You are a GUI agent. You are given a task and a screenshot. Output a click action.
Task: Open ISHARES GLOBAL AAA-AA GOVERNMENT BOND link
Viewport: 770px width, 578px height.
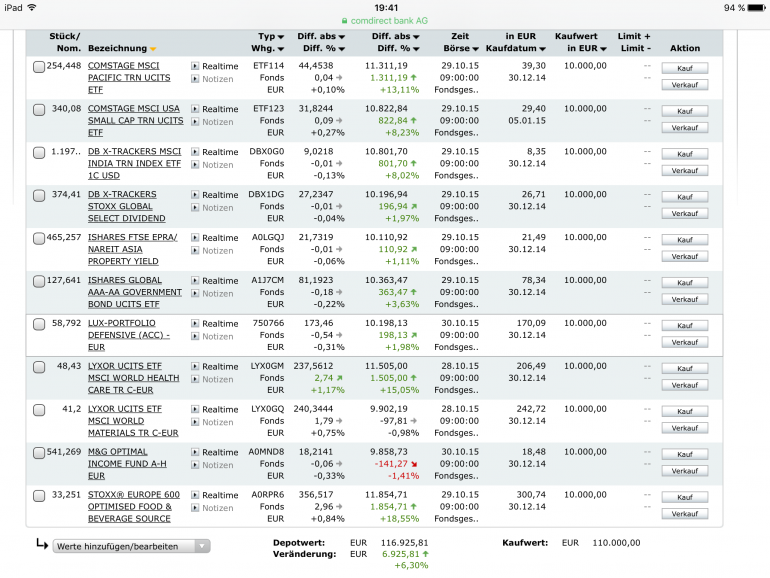(135, 292)
